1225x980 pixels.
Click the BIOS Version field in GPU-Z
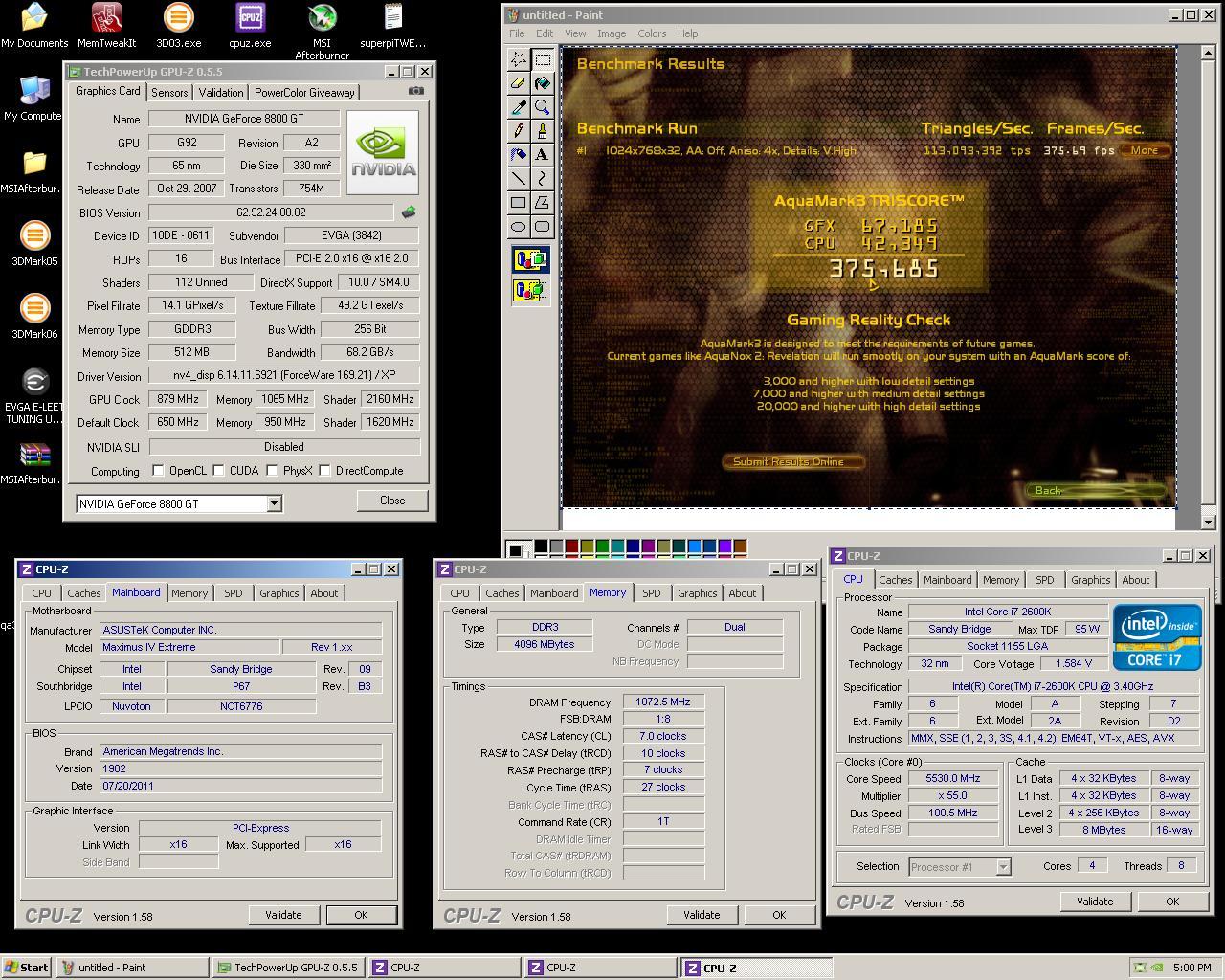pos(271,212)
